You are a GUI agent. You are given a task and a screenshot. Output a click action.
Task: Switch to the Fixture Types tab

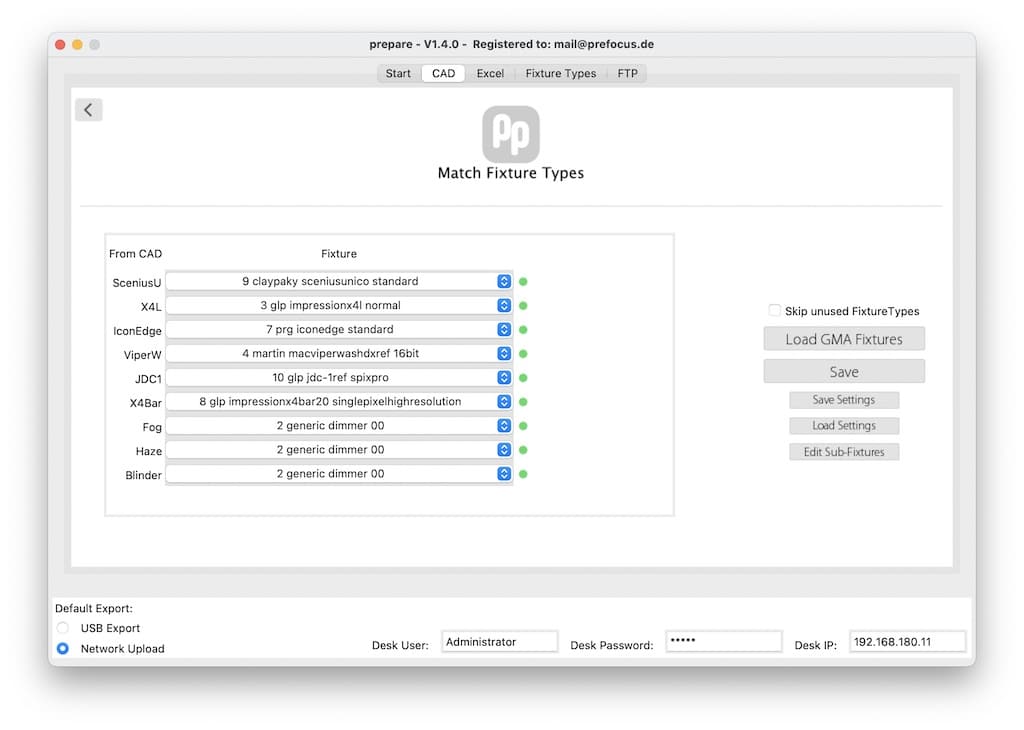pos(560,73)
